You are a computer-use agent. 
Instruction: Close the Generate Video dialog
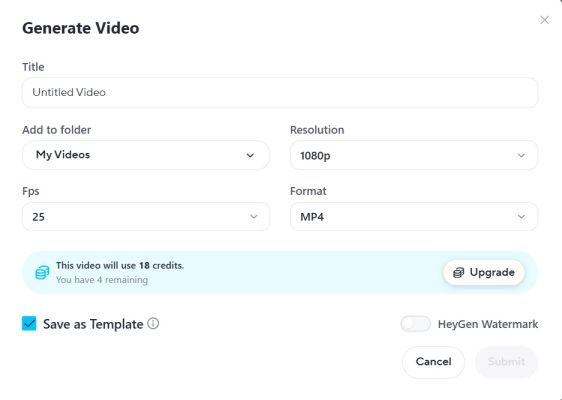544,20
